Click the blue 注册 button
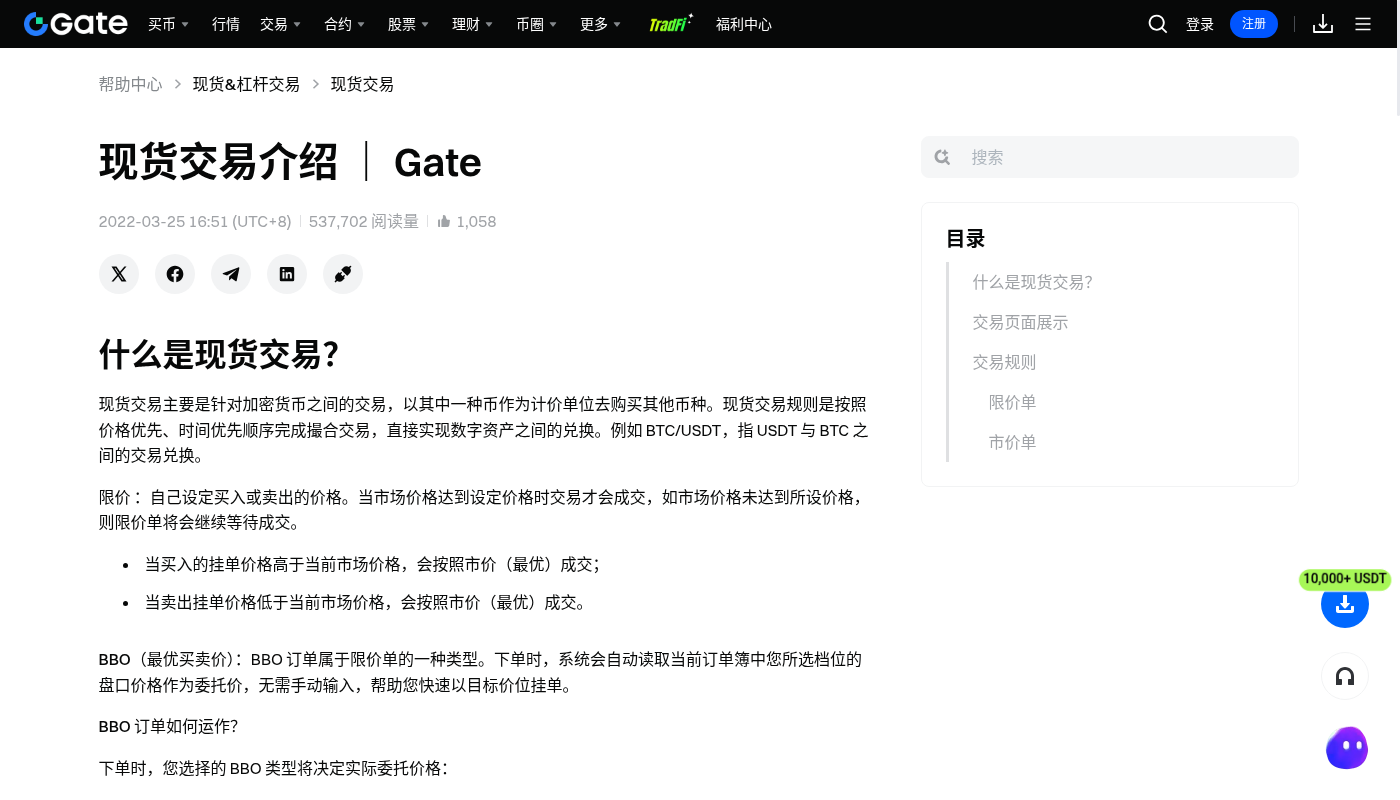The width and height of the screenshot is (1400, 800). (1254, 24)
